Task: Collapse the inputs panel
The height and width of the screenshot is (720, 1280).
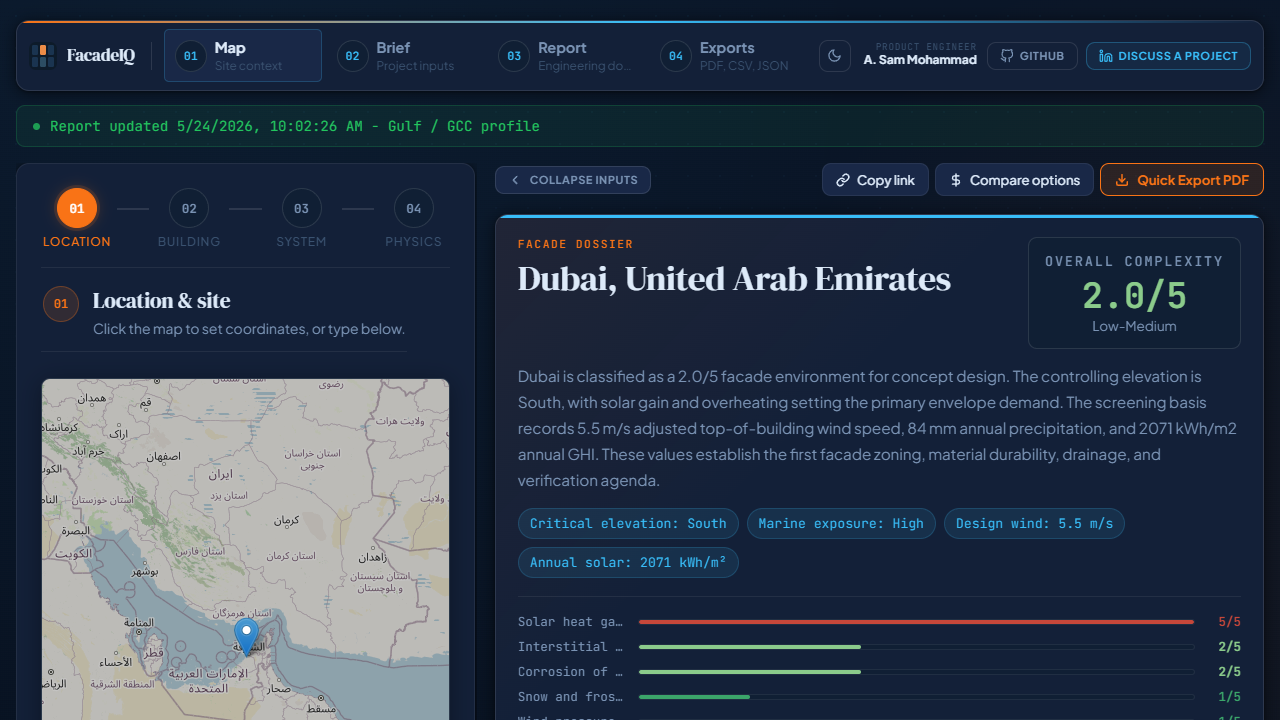Action: [x=573, y=180]
